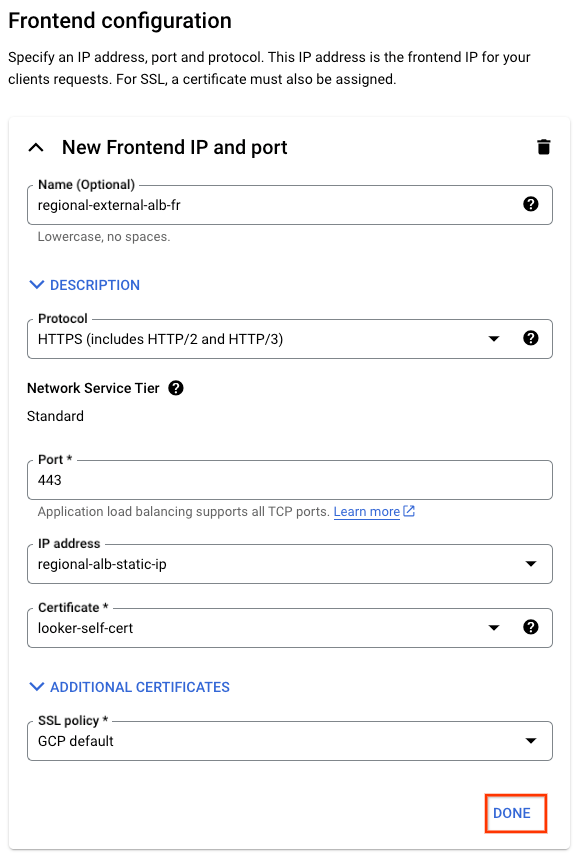Open help icon beside Protocol dropdown
This screenshot has width=577, height=864.
(x=530, y=338)
